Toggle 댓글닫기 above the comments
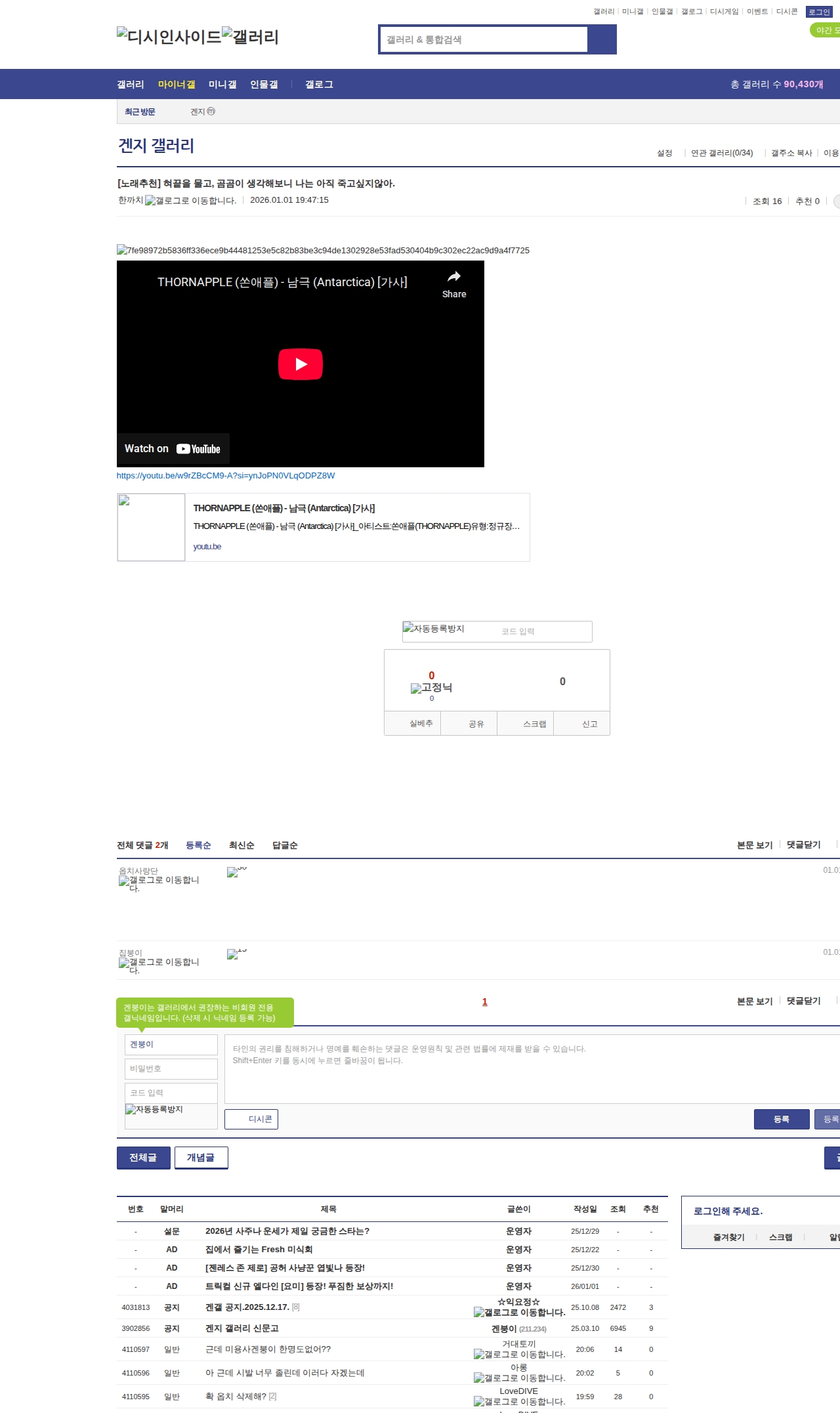 [803, 845]
